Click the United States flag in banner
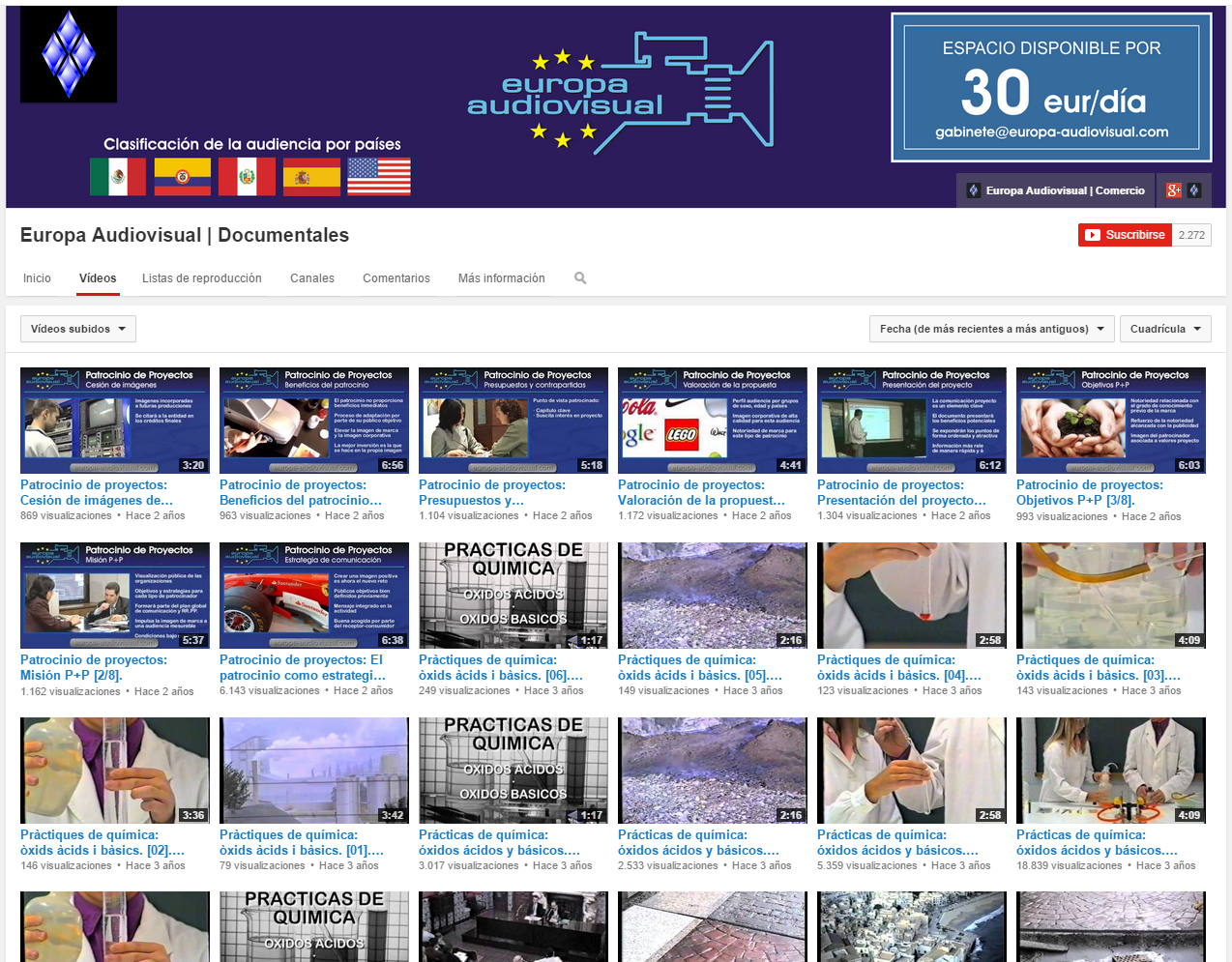Screen dimensions: 1232x962 click(x=379, y=177)
